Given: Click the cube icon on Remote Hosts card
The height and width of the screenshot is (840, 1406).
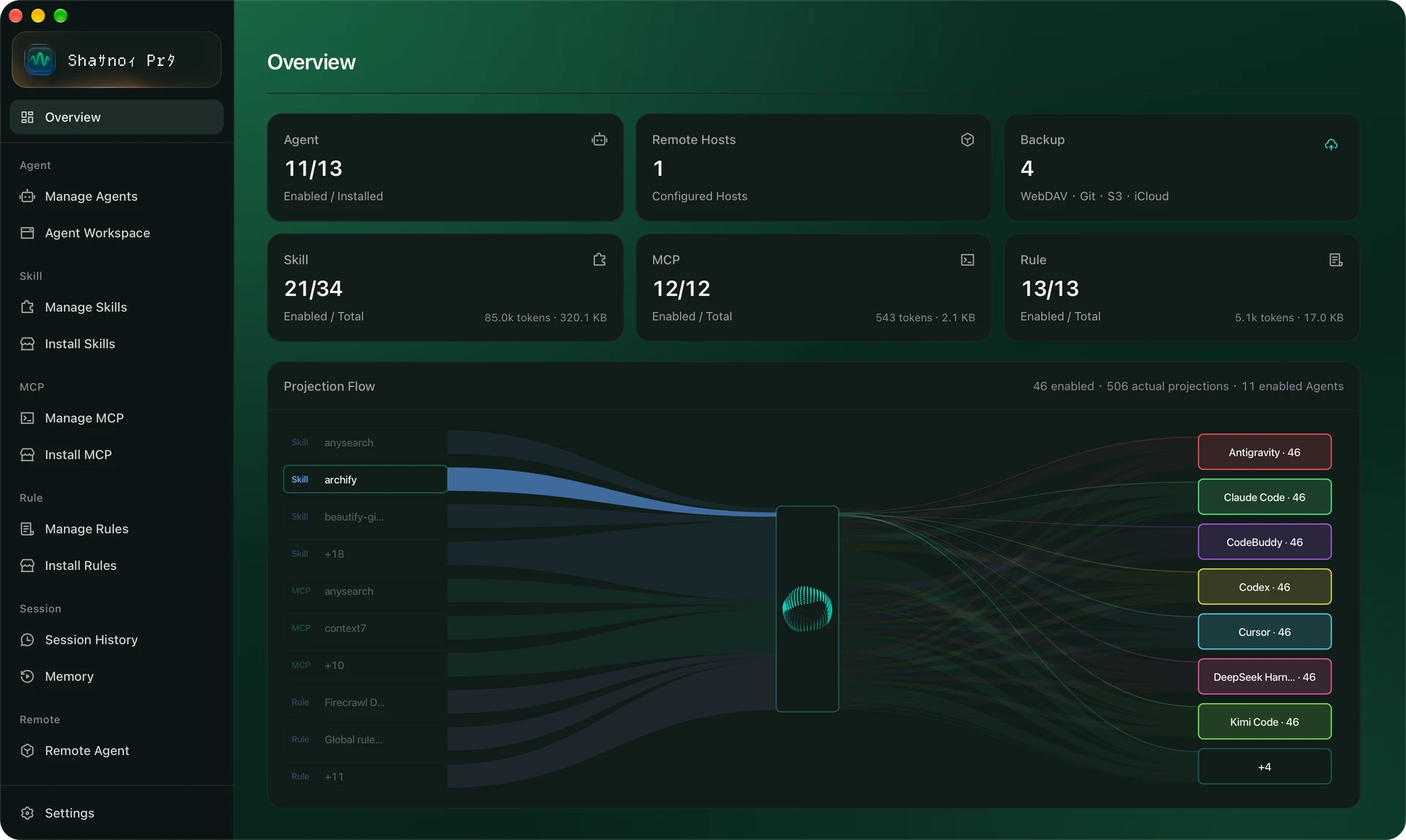Looking at the screenshot, I should (967, 139).
